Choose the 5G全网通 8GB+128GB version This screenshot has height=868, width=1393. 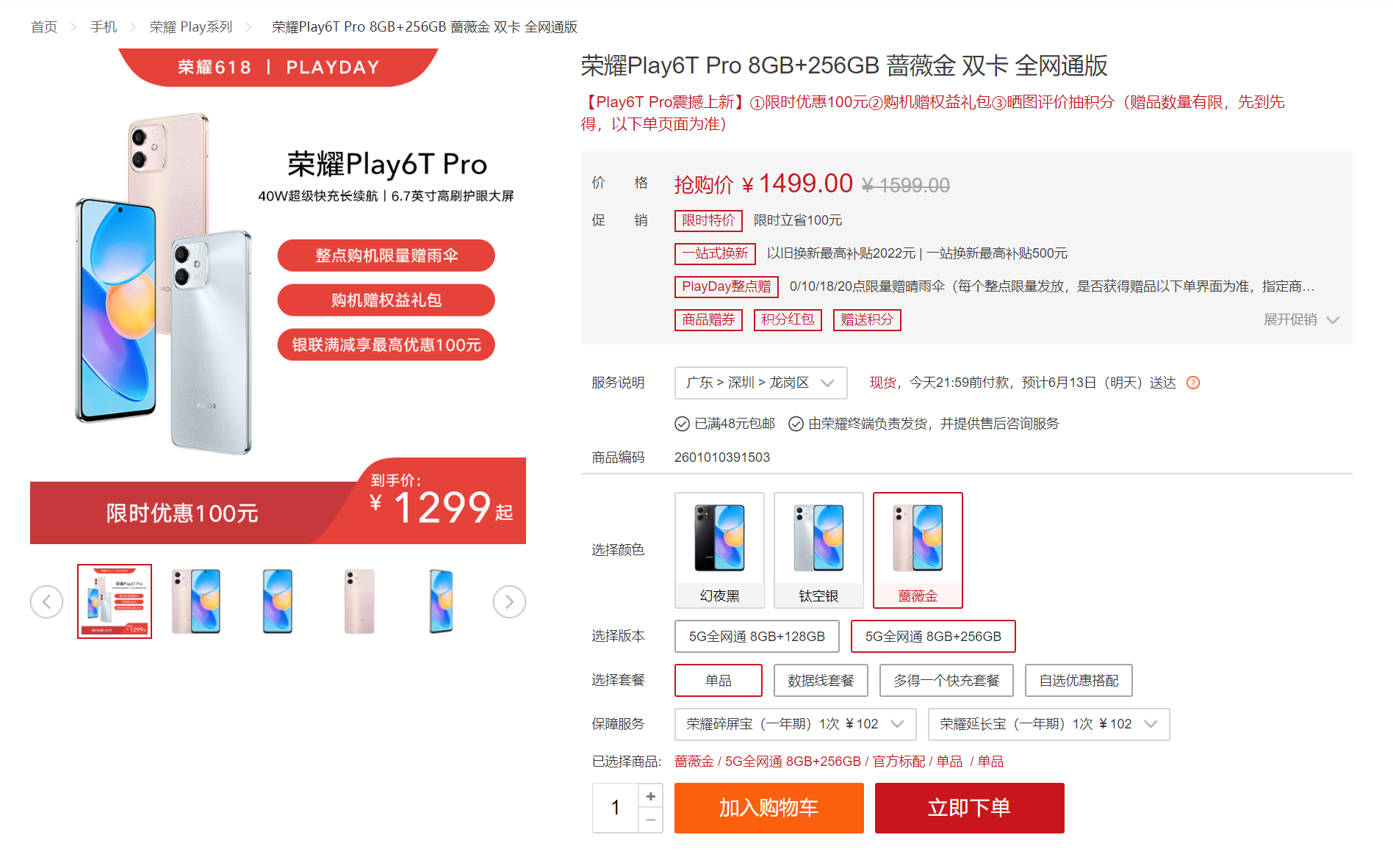coord(757,637)
